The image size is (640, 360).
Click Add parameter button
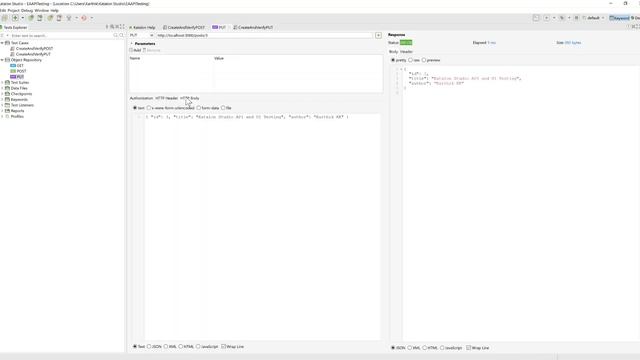click(x=135, y=50)
